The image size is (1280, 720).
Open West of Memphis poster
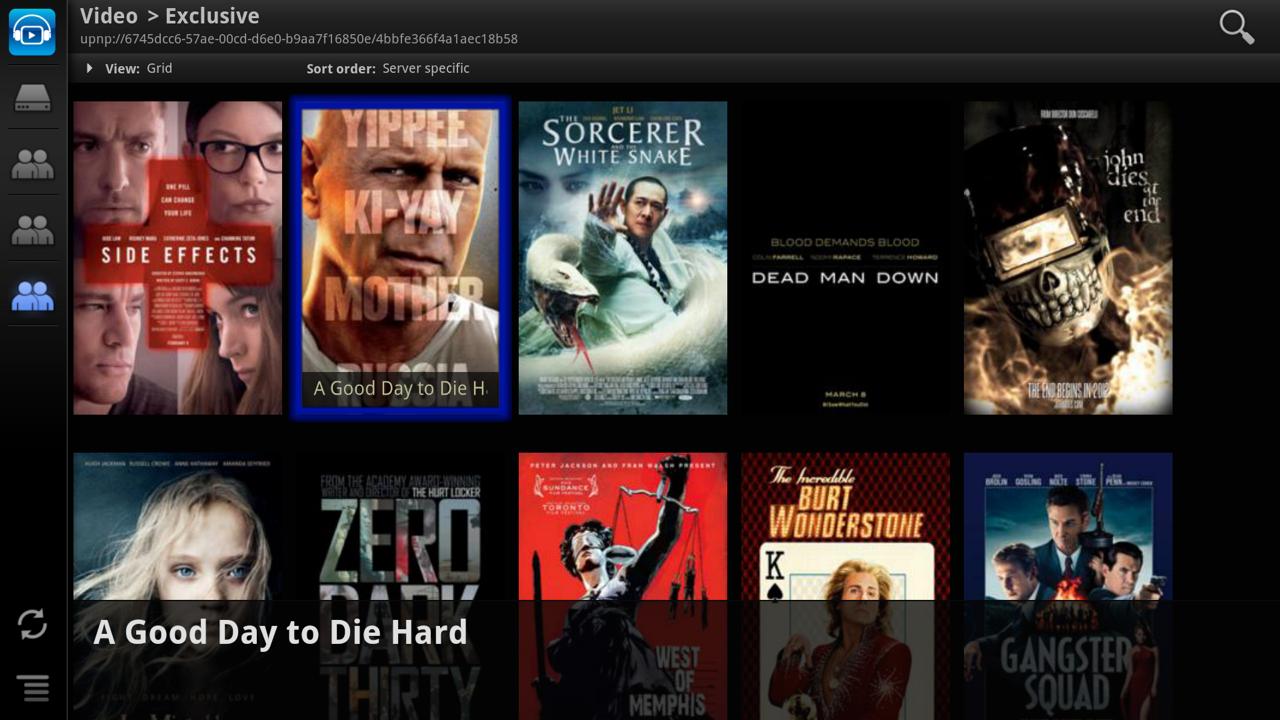point(622,586)
